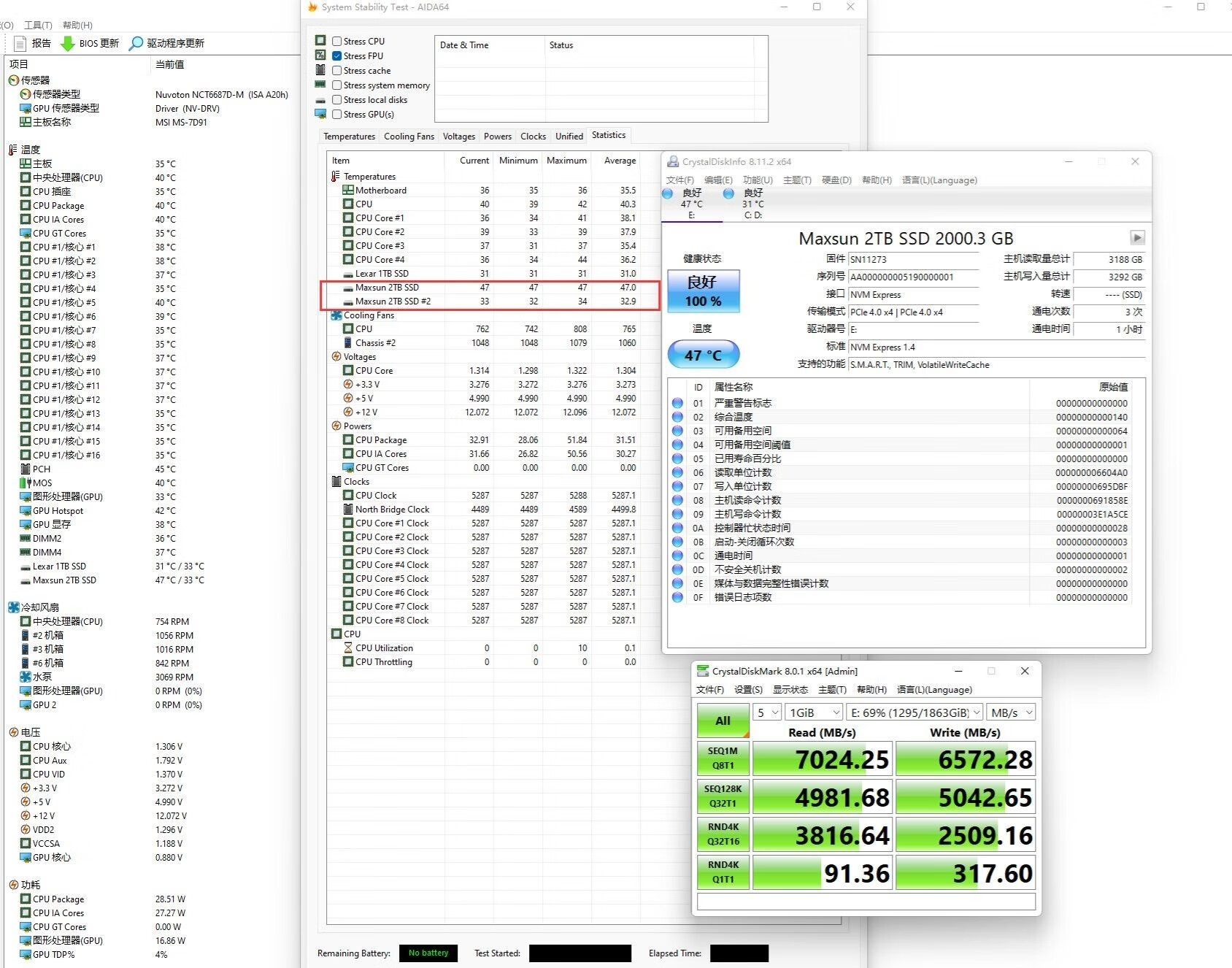
Task: Click the 47 °C temperature button
Action: click(704, 355)
